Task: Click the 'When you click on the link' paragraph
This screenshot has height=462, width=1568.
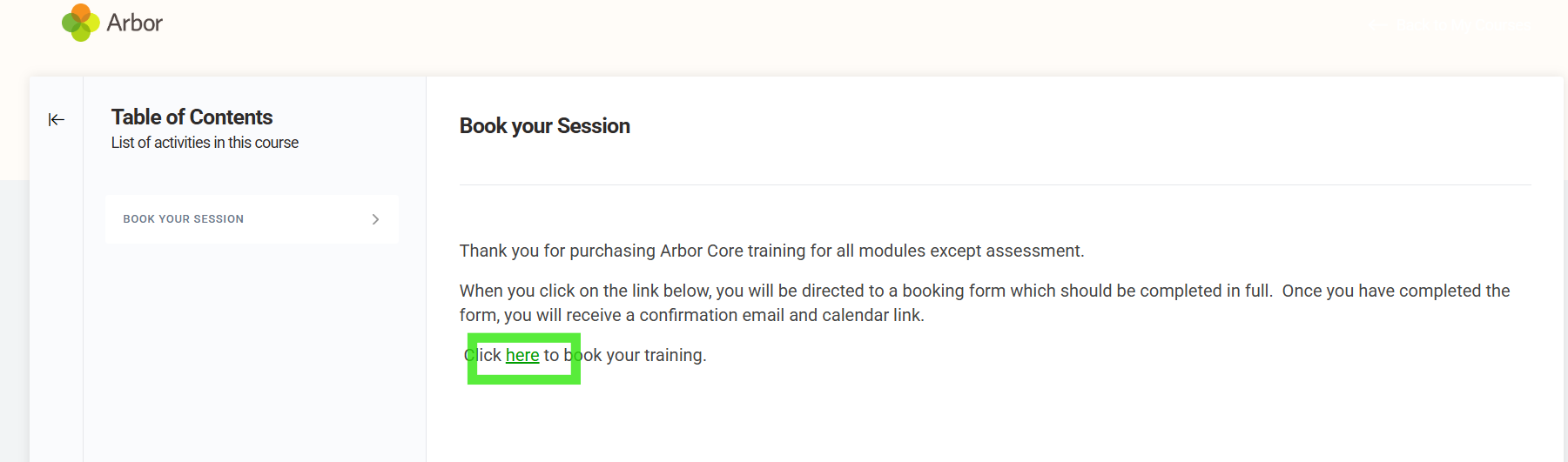Action: (984, 291)
